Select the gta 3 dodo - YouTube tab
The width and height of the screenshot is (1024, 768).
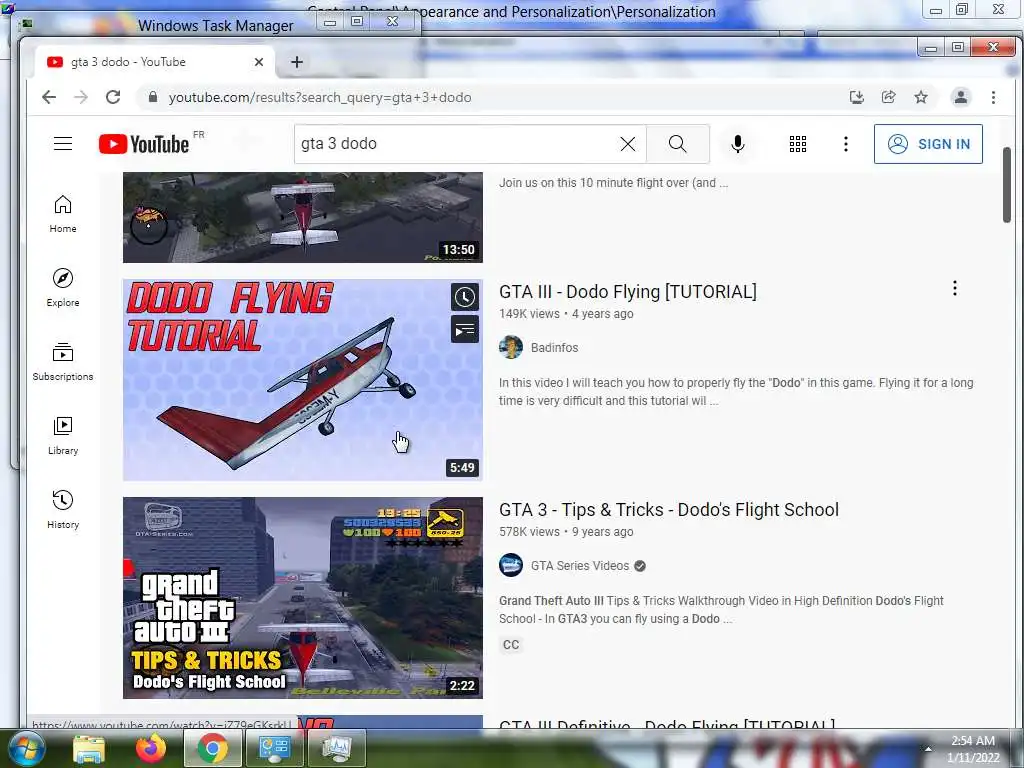point(154,62)
